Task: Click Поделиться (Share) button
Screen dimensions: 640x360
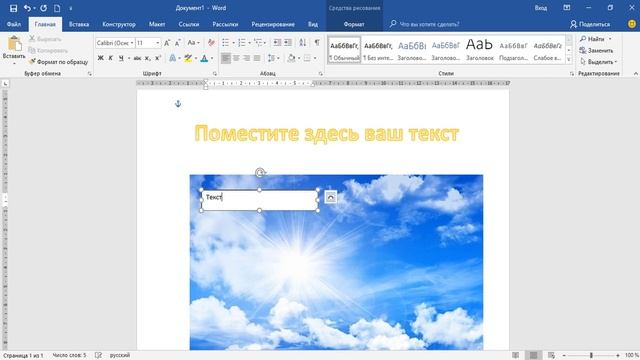Action: tap(590, 24)
